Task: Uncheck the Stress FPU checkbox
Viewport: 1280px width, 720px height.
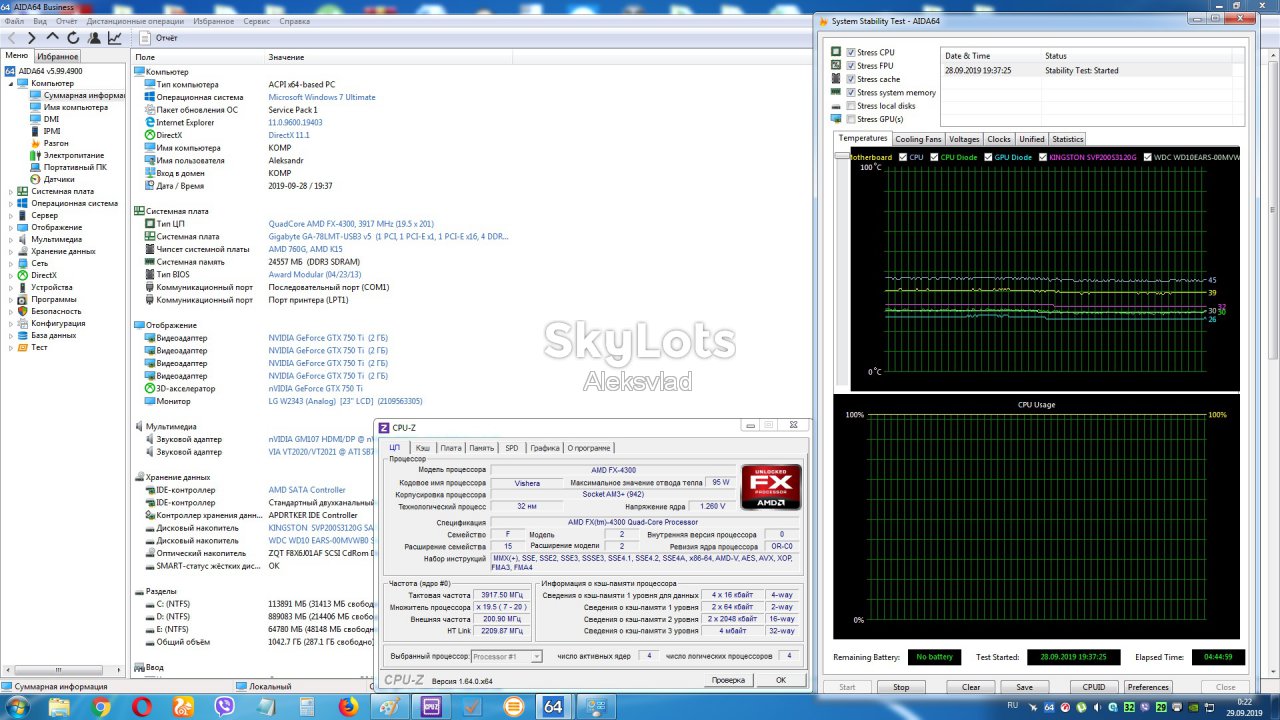Action: (851, 66)
